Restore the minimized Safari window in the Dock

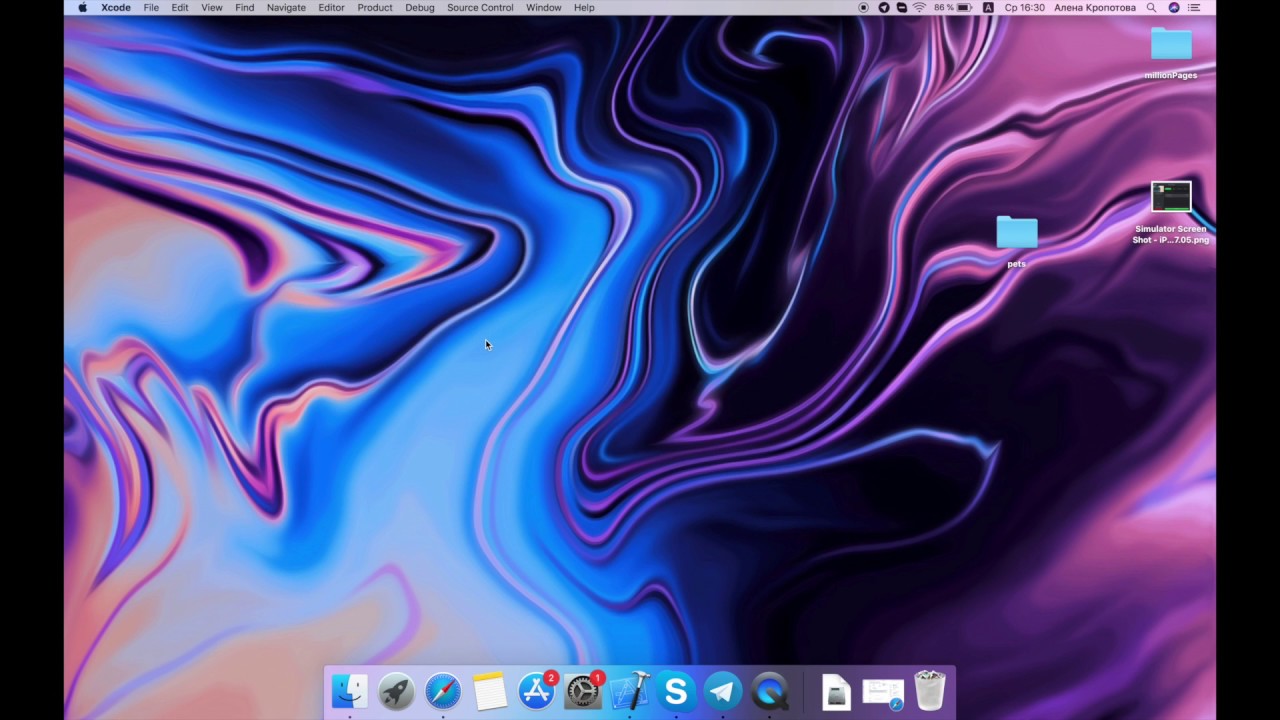(883, 692)
